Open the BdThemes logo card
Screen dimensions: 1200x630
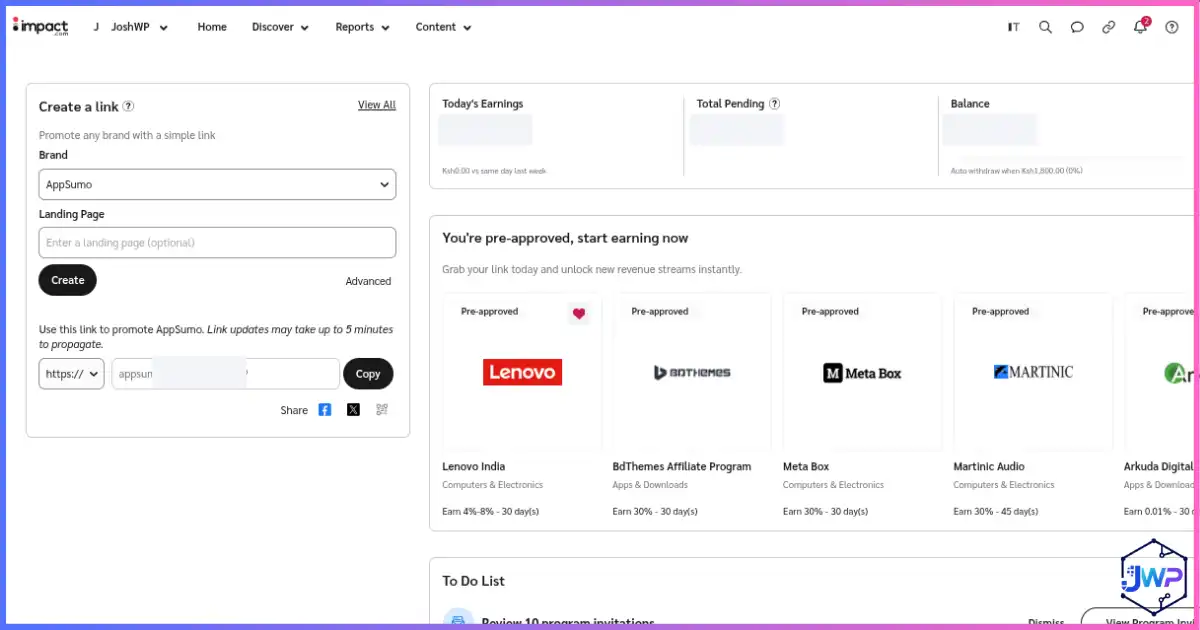click(692, 372)
